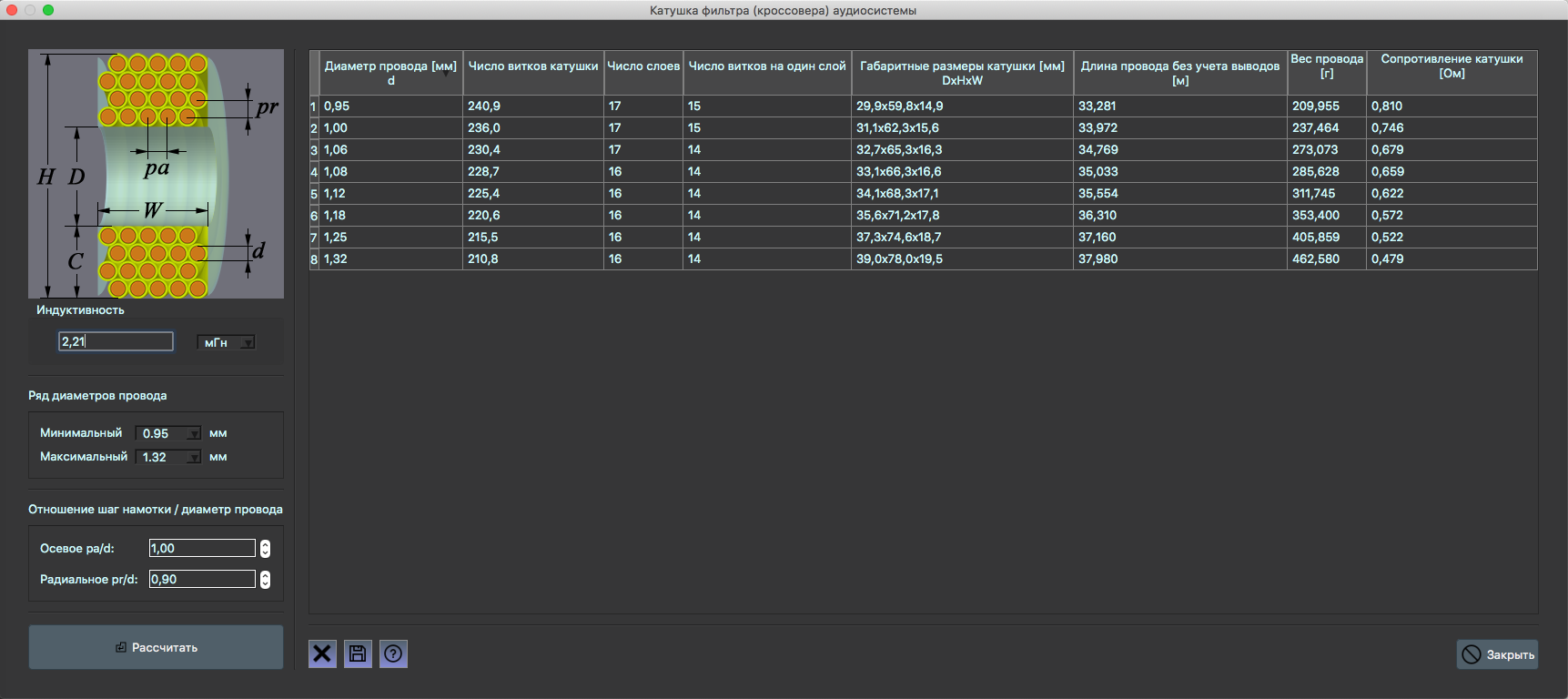
Task: Click wire length cell 34,769
Action: 1181,150
